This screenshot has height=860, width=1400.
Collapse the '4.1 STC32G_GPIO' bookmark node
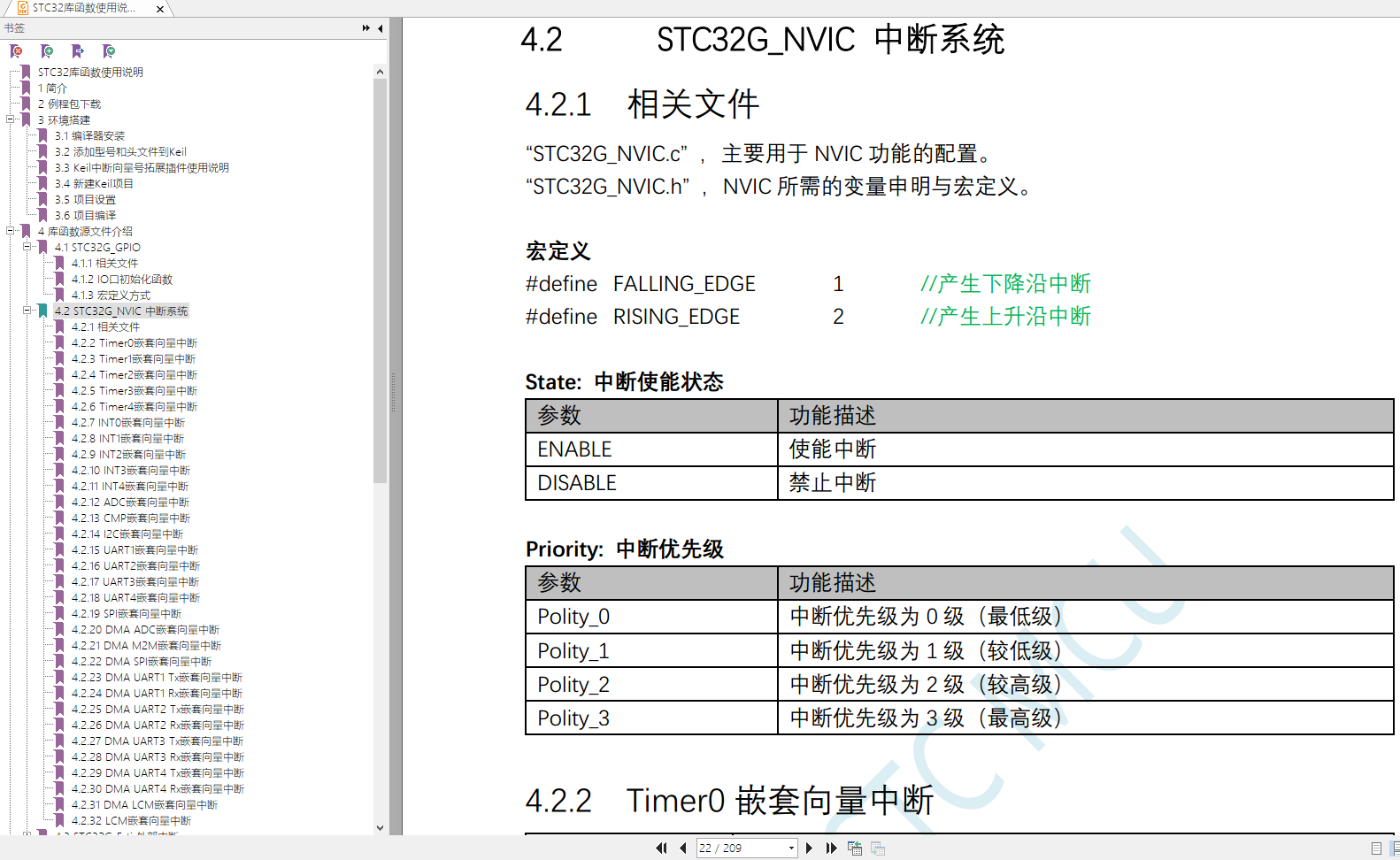point(27,247)
